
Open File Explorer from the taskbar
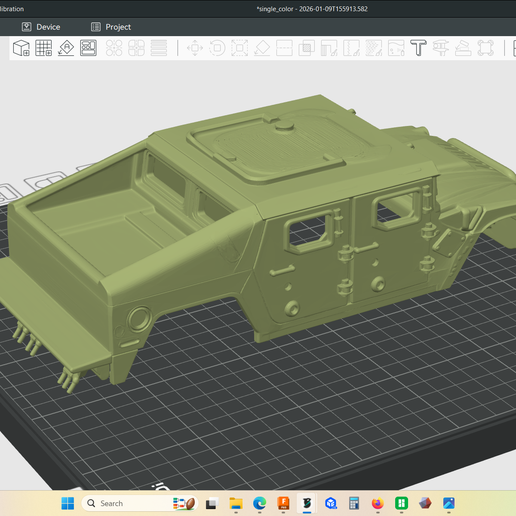click(x=236, y=503)
